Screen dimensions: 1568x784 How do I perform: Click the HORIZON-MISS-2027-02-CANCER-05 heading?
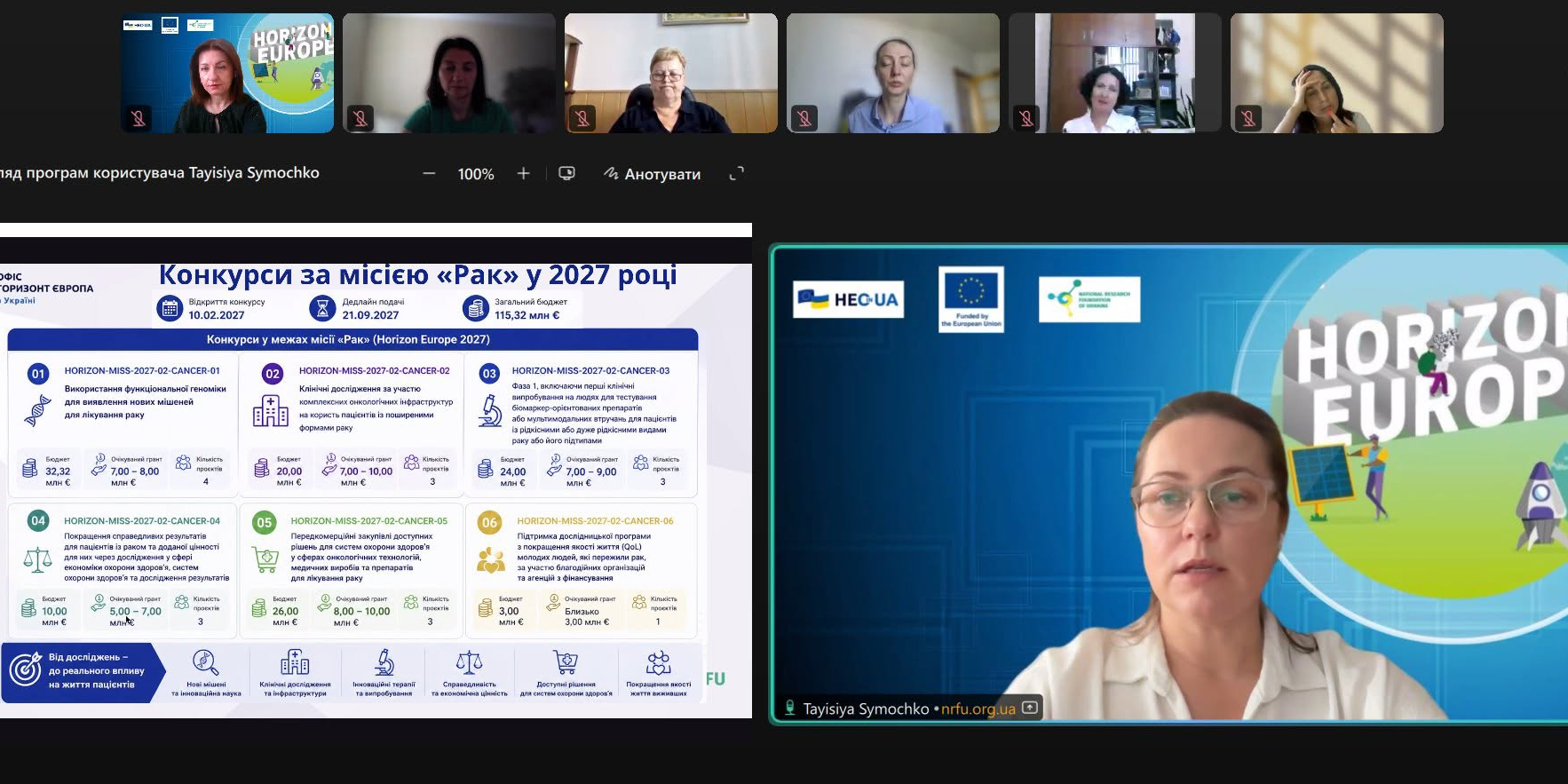(x=369, y=521)
